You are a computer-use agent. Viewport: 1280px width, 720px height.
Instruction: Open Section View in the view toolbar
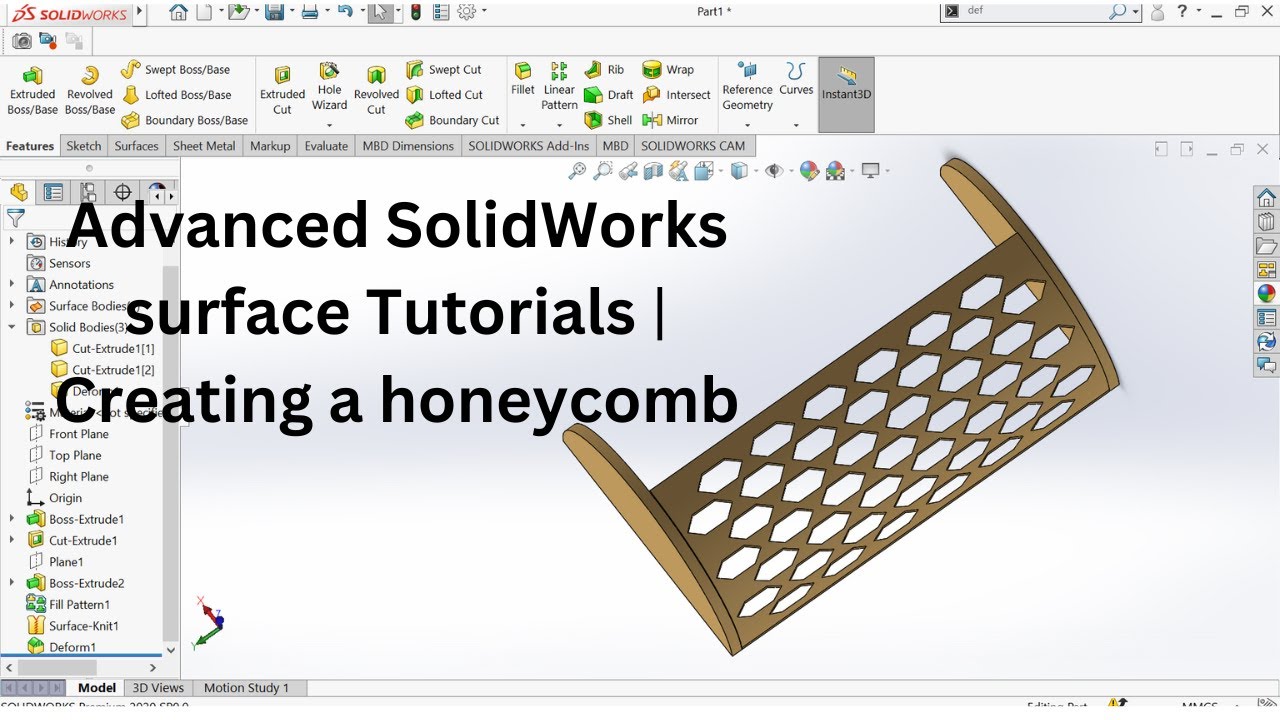pyautogui.click(x=654, y=171)
